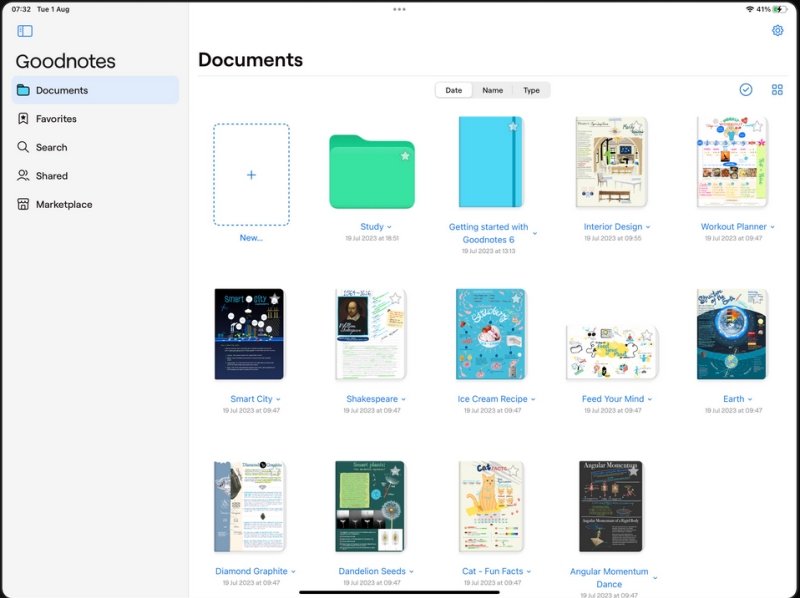Image resolution: width=800 pixels, height=598 pixels.
Task: Open Interior Design options chevron
Action: pyautogui.click(x=648, y=227)
